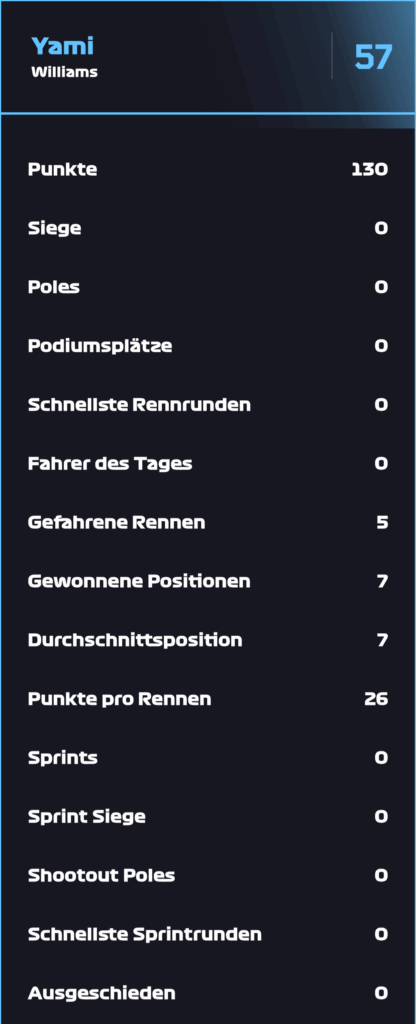The height and width of the screenshot is (1024, 416).
Task: Click the Siege stat label
Action: [x=55, y=229]
